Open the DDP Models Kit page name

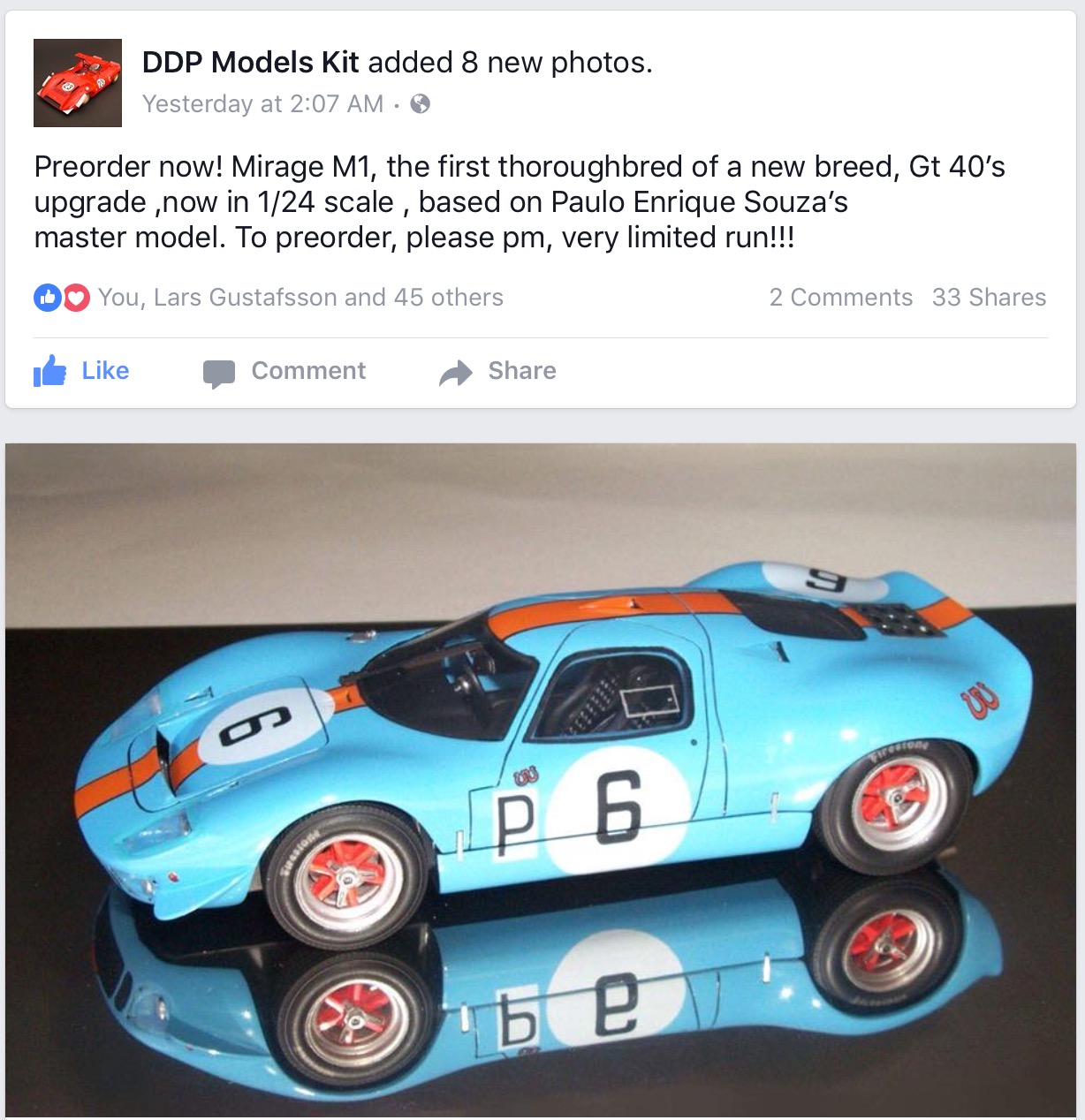coord(251,62)
